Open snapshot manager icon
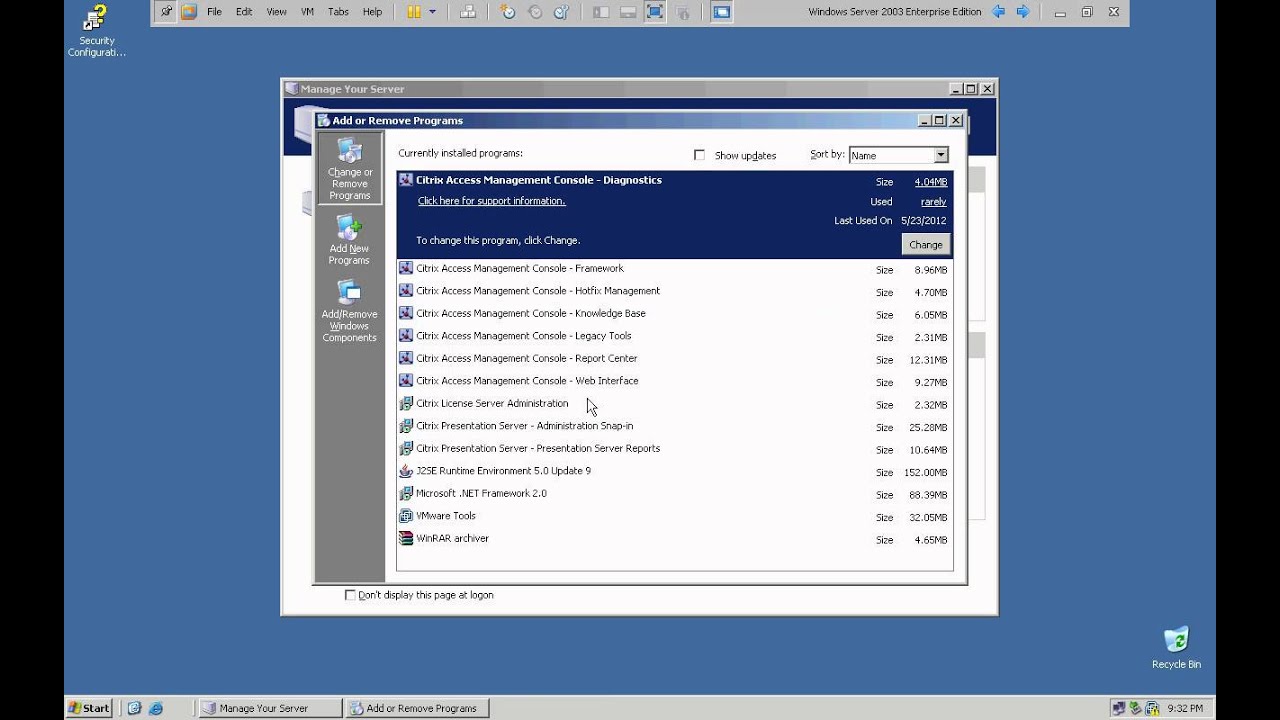 (x=561, y=12)
